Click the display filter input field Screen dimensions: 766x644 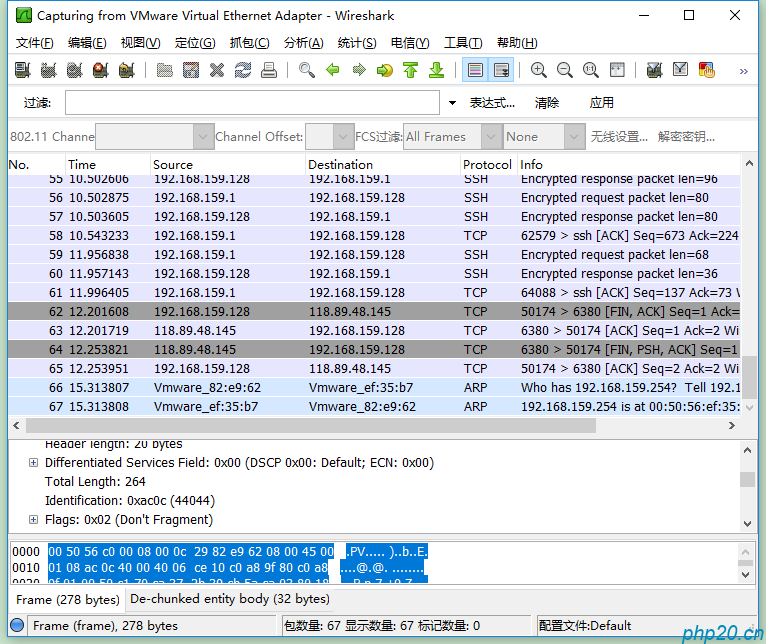click(252, 103)
